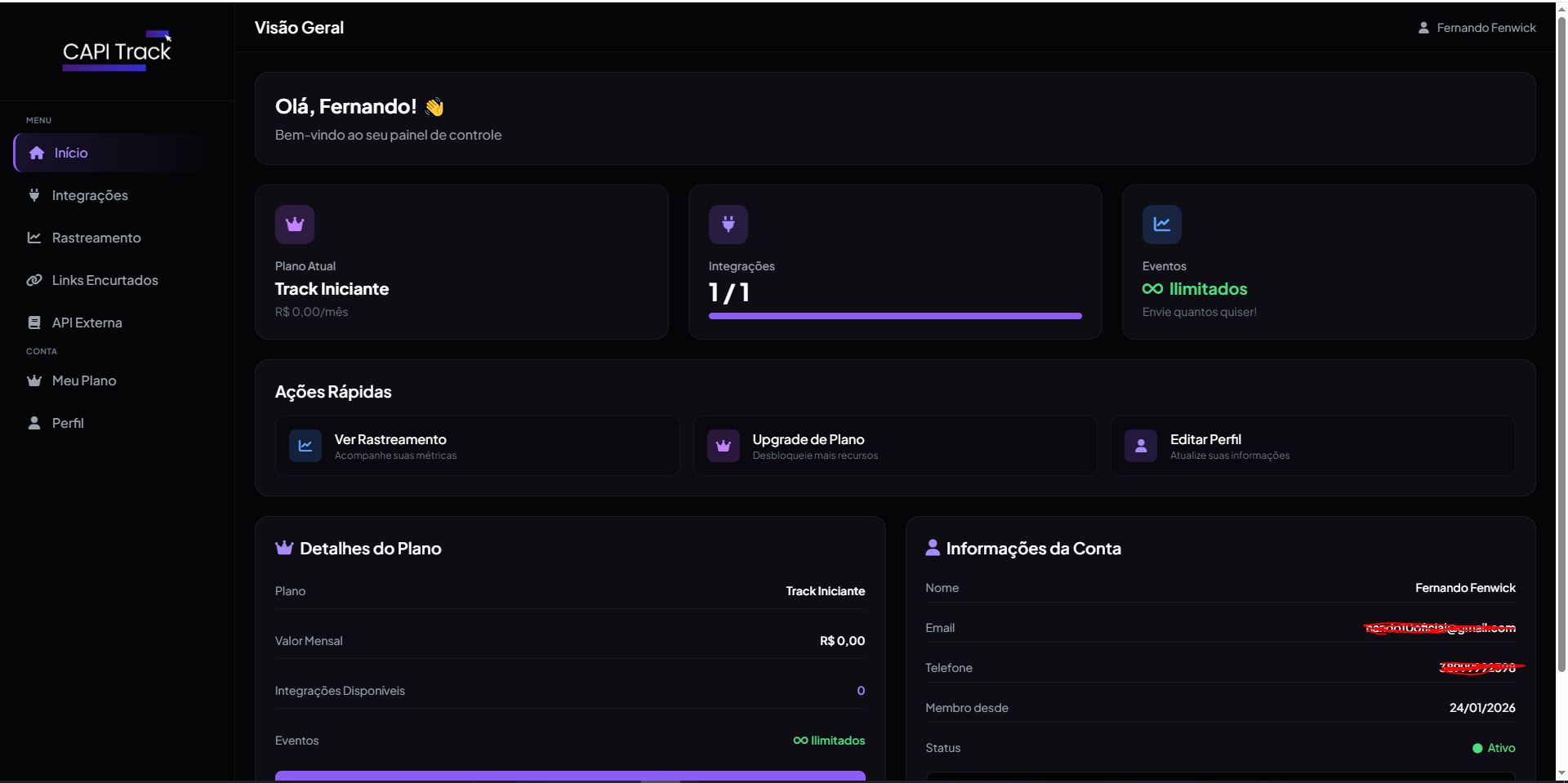1568x783 pixels.
Task: Select the Upgrade de Plano quick action
Action: pos(894,446)
